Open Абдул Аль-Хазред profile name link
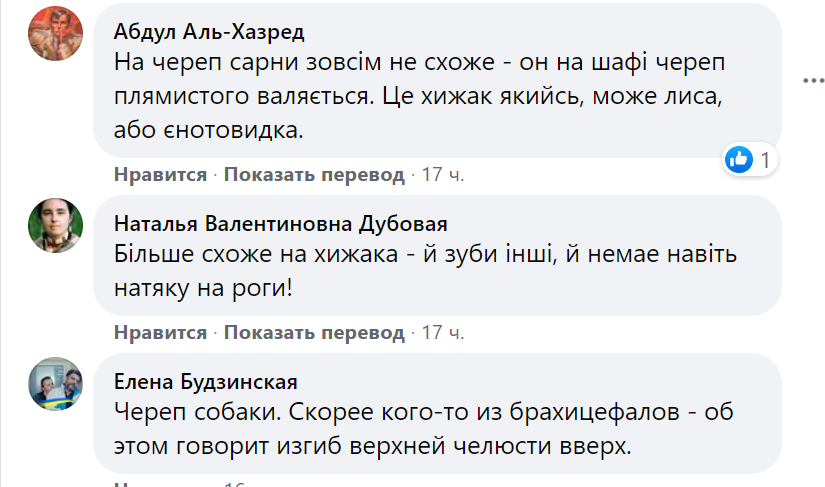The image size is (825, 487). 208,29
